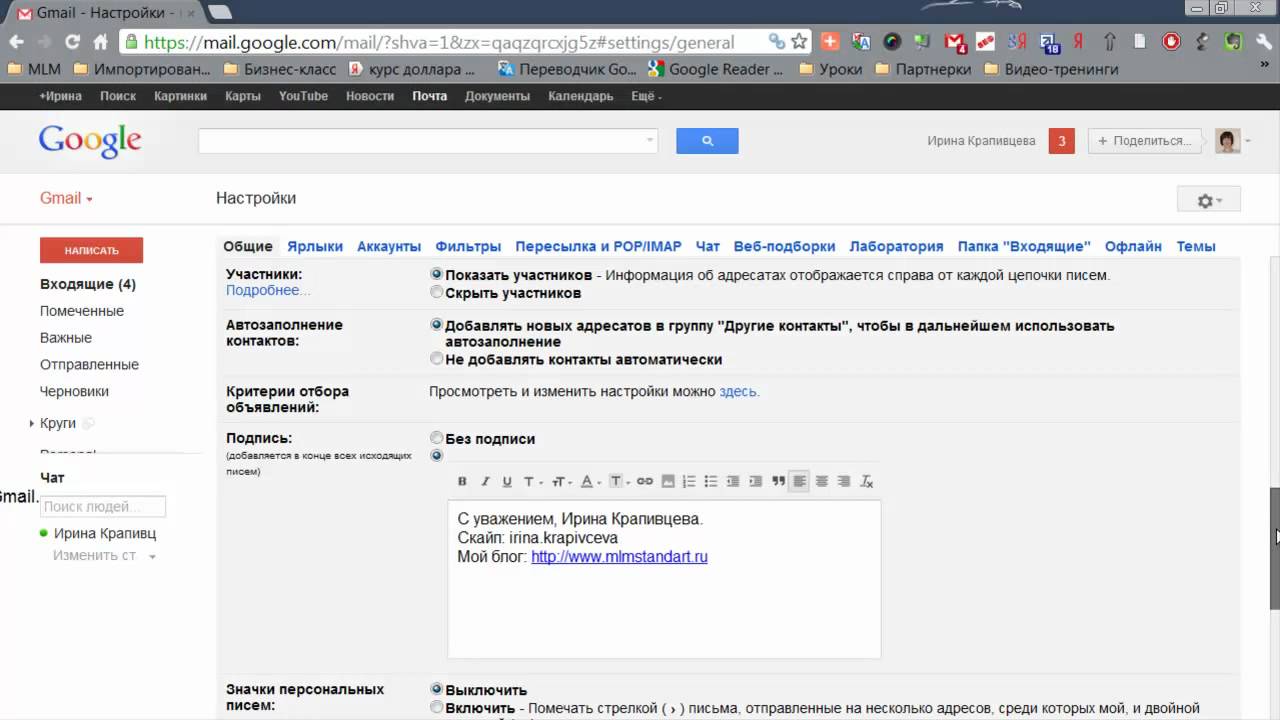Screen dimensions: 1280x720
Task: Click the Поиск людей chat field
Action: (103, 507)
